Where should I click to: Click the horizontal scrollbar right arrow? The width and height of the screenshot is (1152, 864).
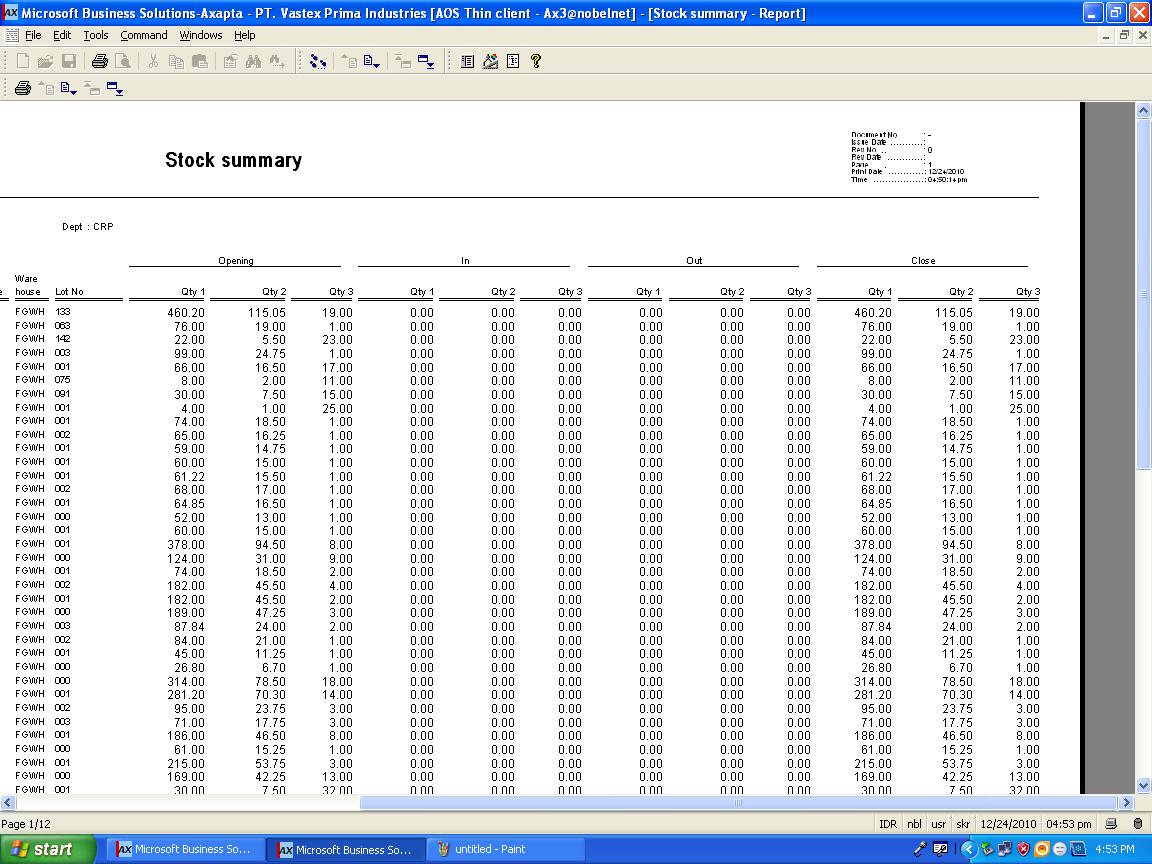(1127, 802)
